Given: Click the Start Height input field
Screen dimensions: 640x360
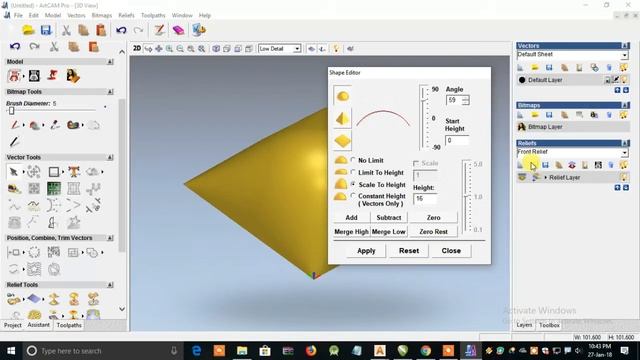Looking at the screenshot, I should 457,140.
